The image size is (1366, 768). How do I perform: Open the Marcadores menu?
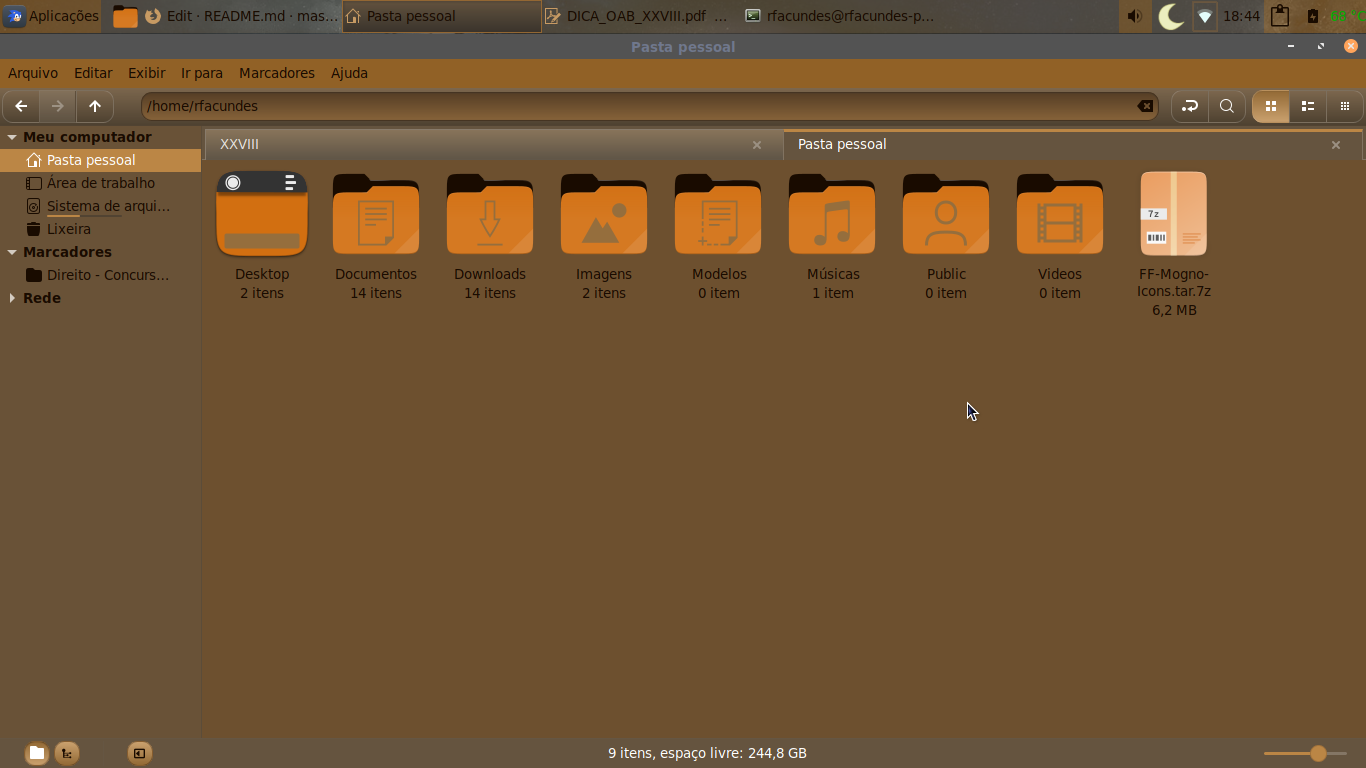(x=277, y=73)
